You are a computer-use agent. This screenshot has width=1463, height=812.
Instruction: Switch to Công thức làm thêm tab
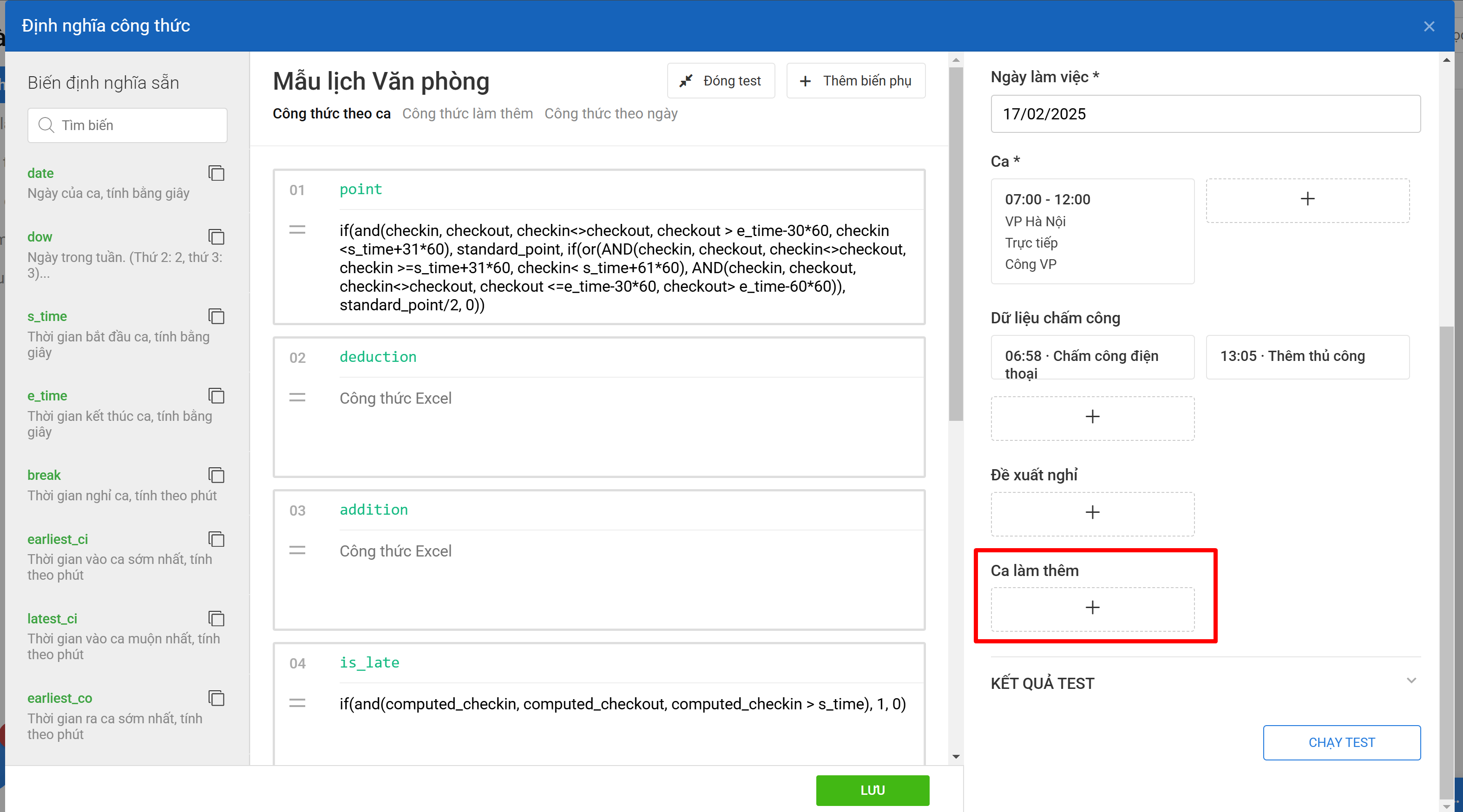click(x=467, y=113)
